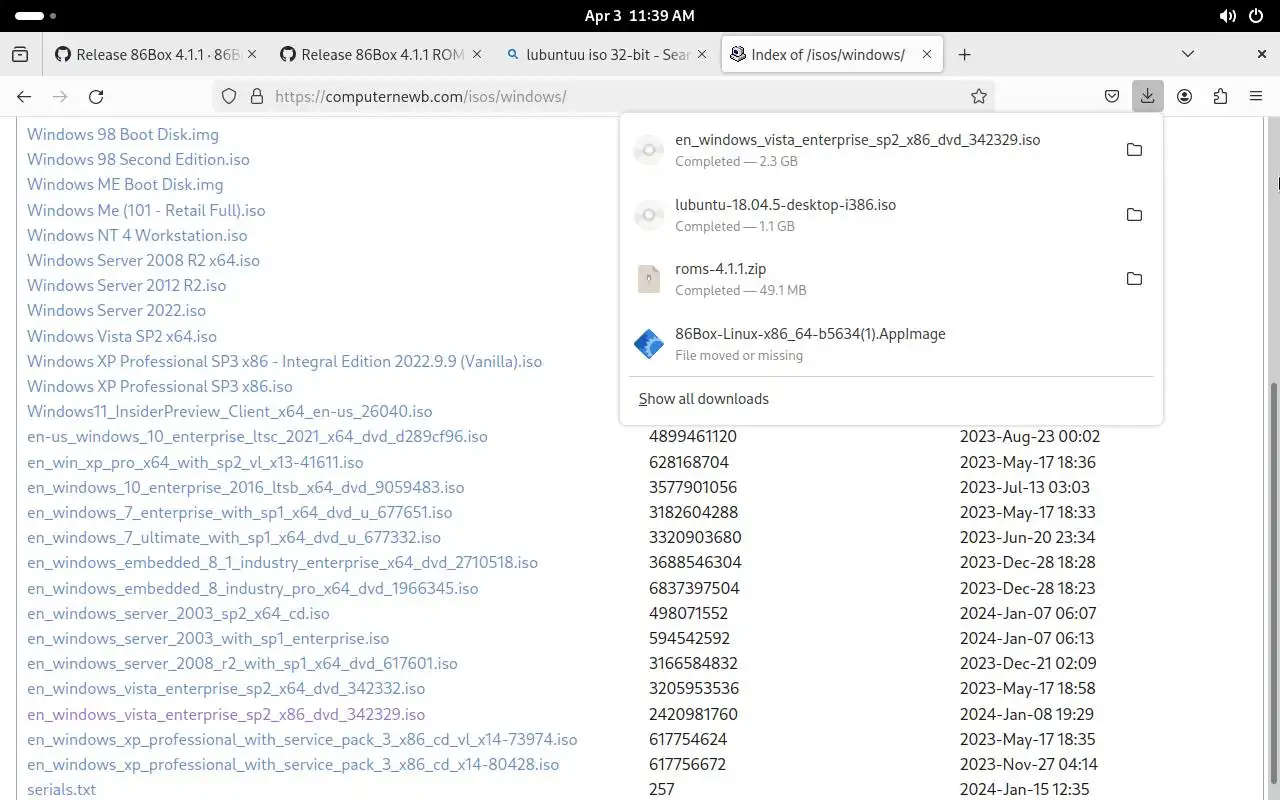Open the extensions puzzle icon

1220,96
